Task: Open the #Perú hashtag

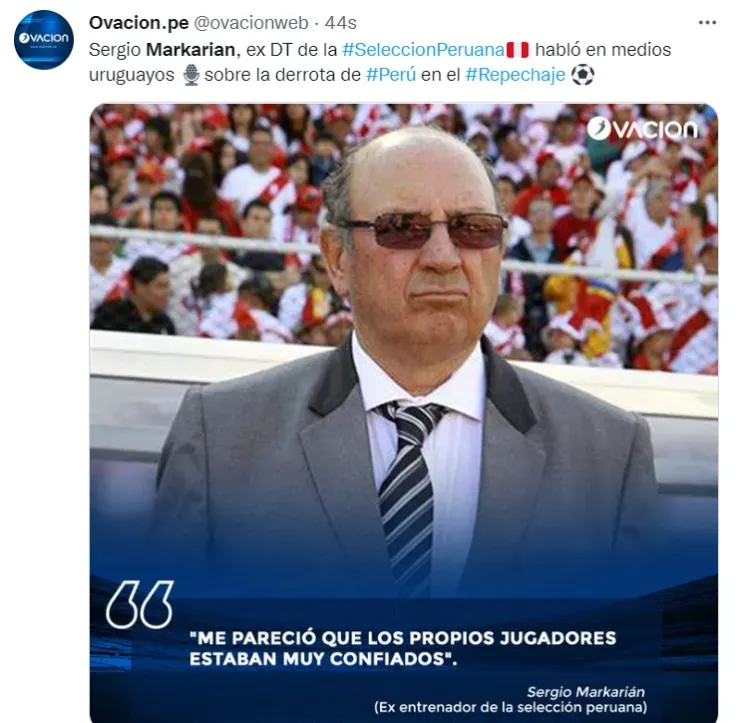Action: coord(391,75)
